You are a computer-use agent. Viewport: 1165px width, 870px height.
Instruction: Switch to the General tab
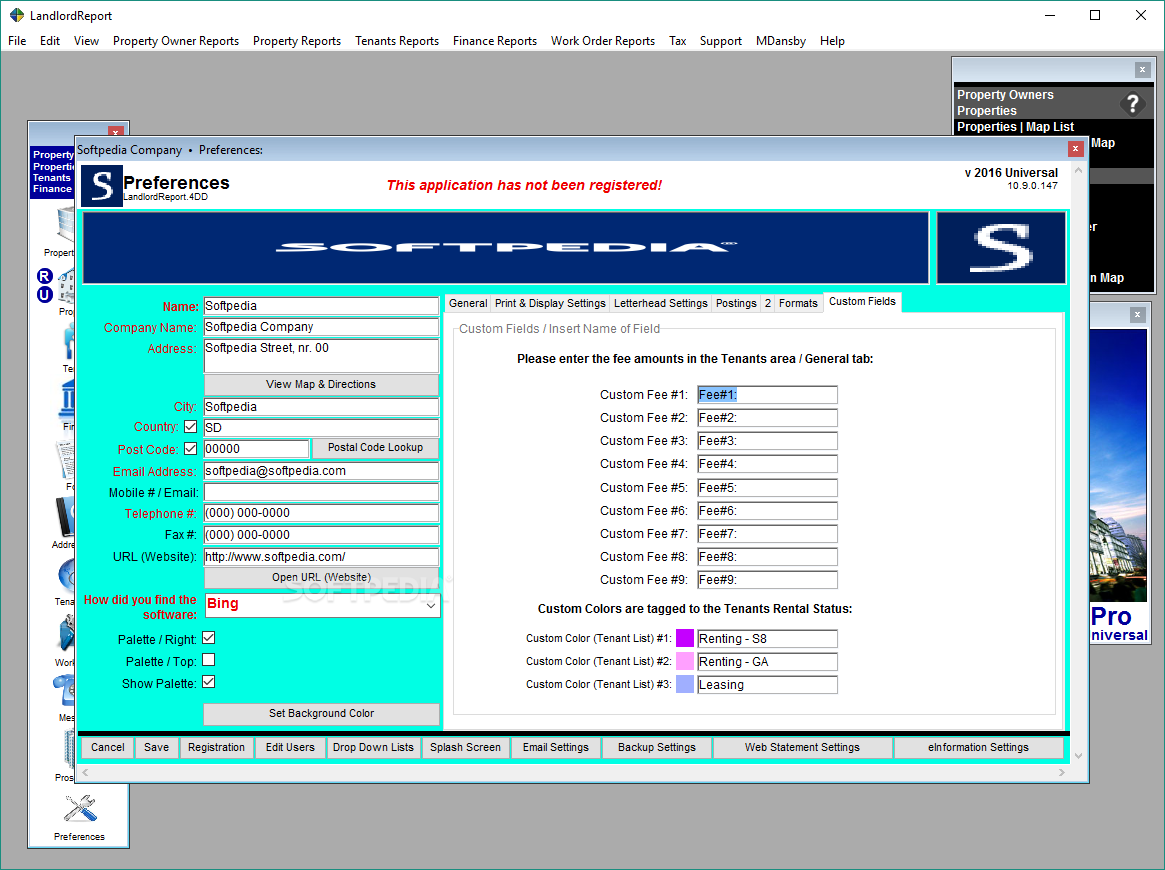pyautogui.click(x=468, y=303)
